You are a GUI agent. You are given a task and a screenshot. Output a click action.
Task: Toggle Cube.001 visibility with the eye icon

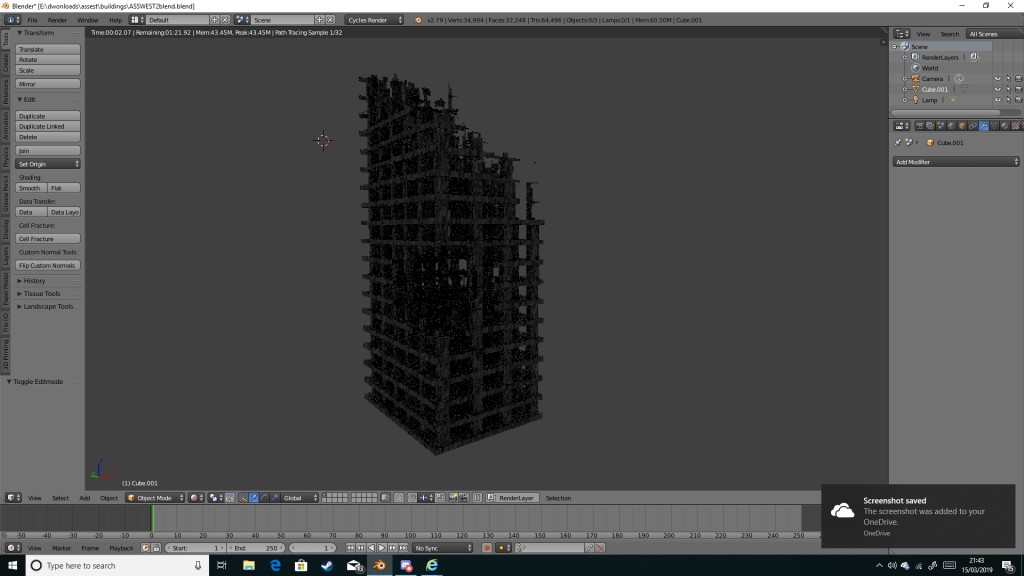[x=997, y=89]
